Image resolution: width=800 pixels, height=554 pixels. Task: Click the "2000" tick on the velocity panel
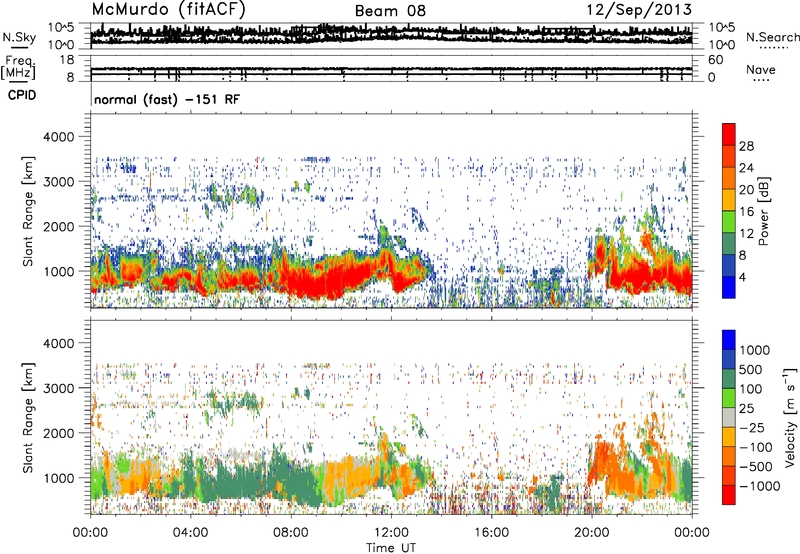tap(58, 433)
